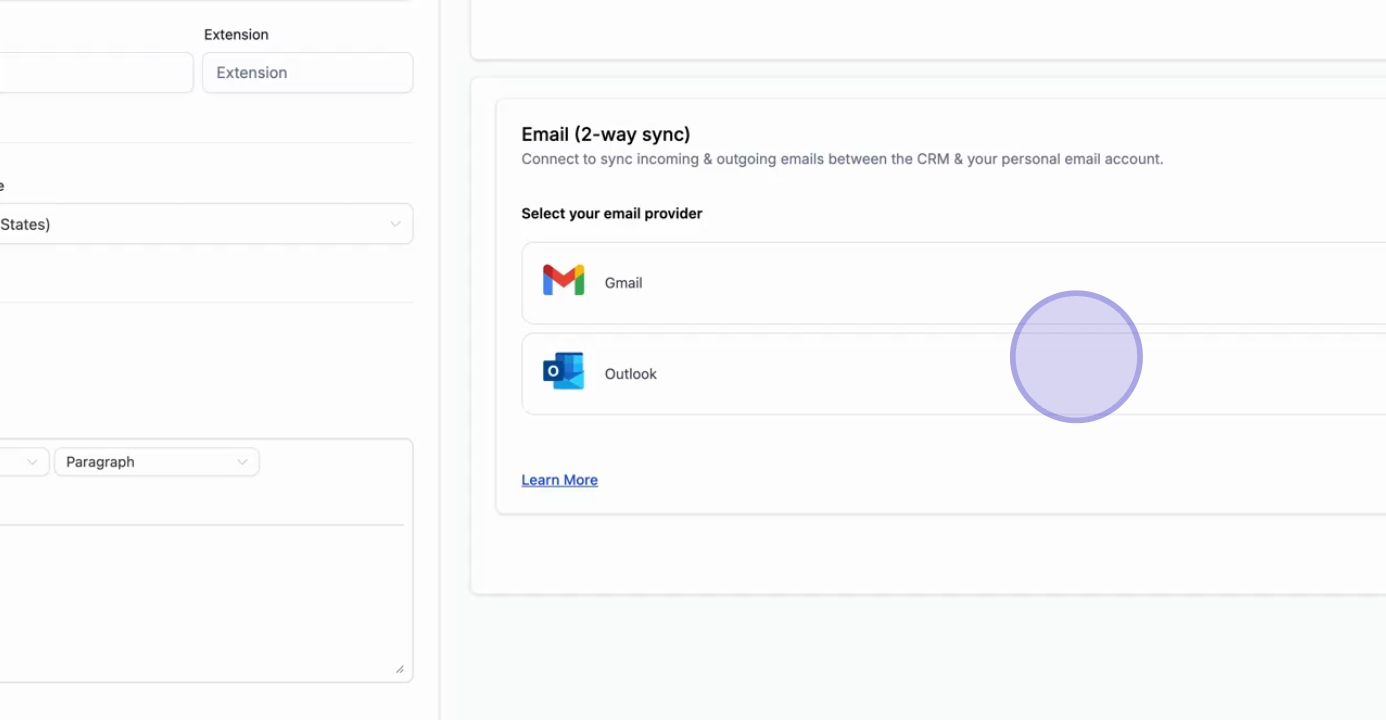Expand the dropdown left of Paragraph
Viewport: 1386px width, 720px height.
pyautogui.click(x=24, y=462)
